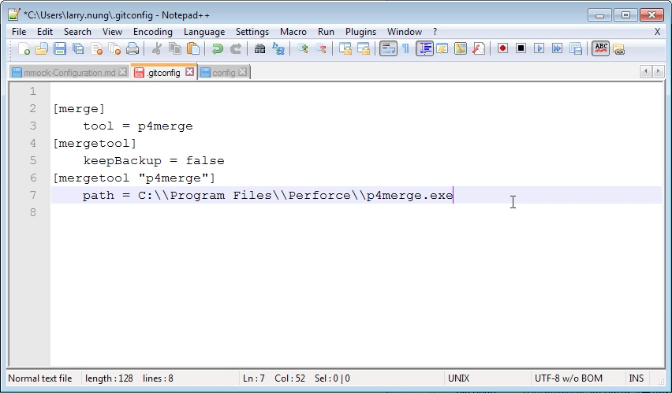Close the mmock-Configuration.md tab

click(123, 72)
